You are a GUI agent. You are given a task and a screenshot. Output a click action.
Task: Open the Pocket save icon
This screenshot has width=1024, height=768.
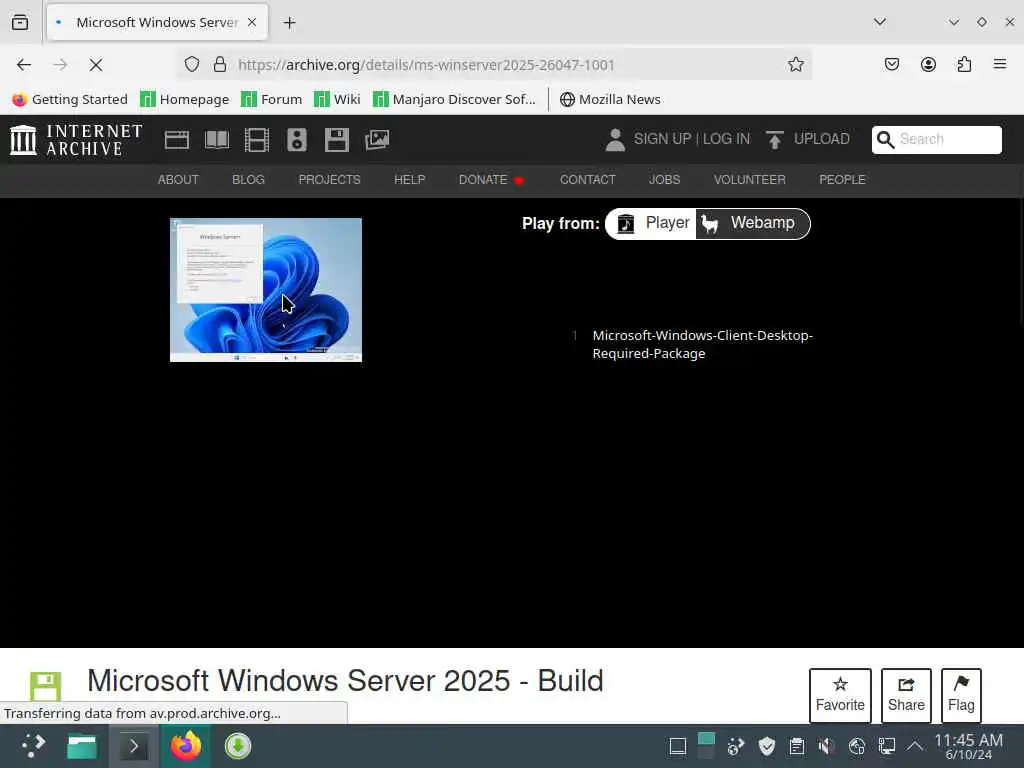tap(891, 64)
